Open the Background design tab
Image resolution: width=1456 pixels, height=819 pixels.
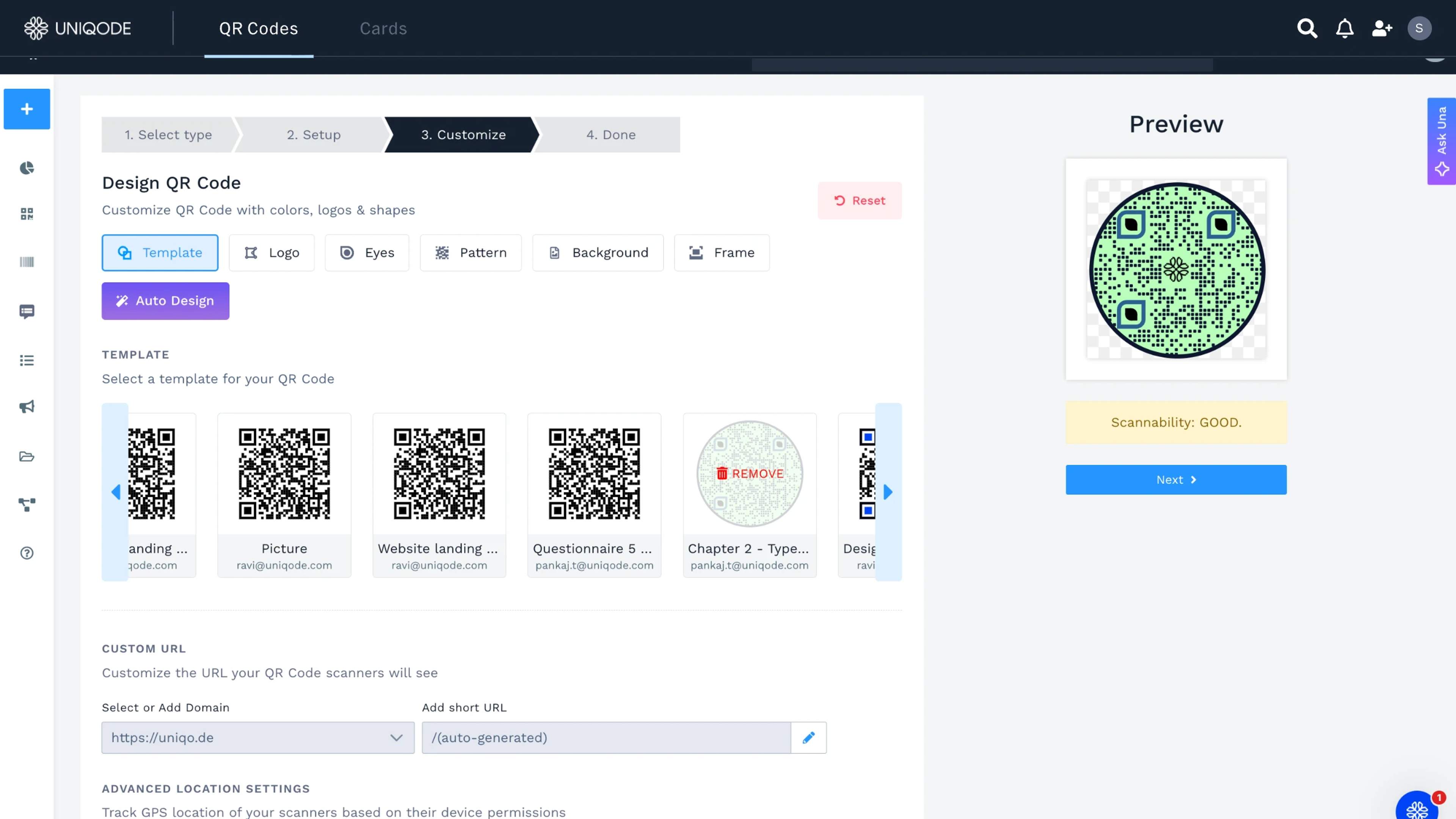pos(598,253)
